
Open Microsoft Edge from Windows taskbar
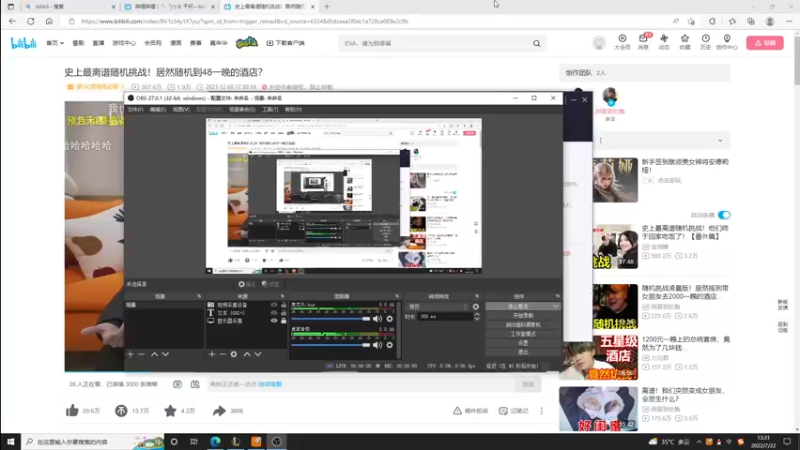[x=215, y=441]
